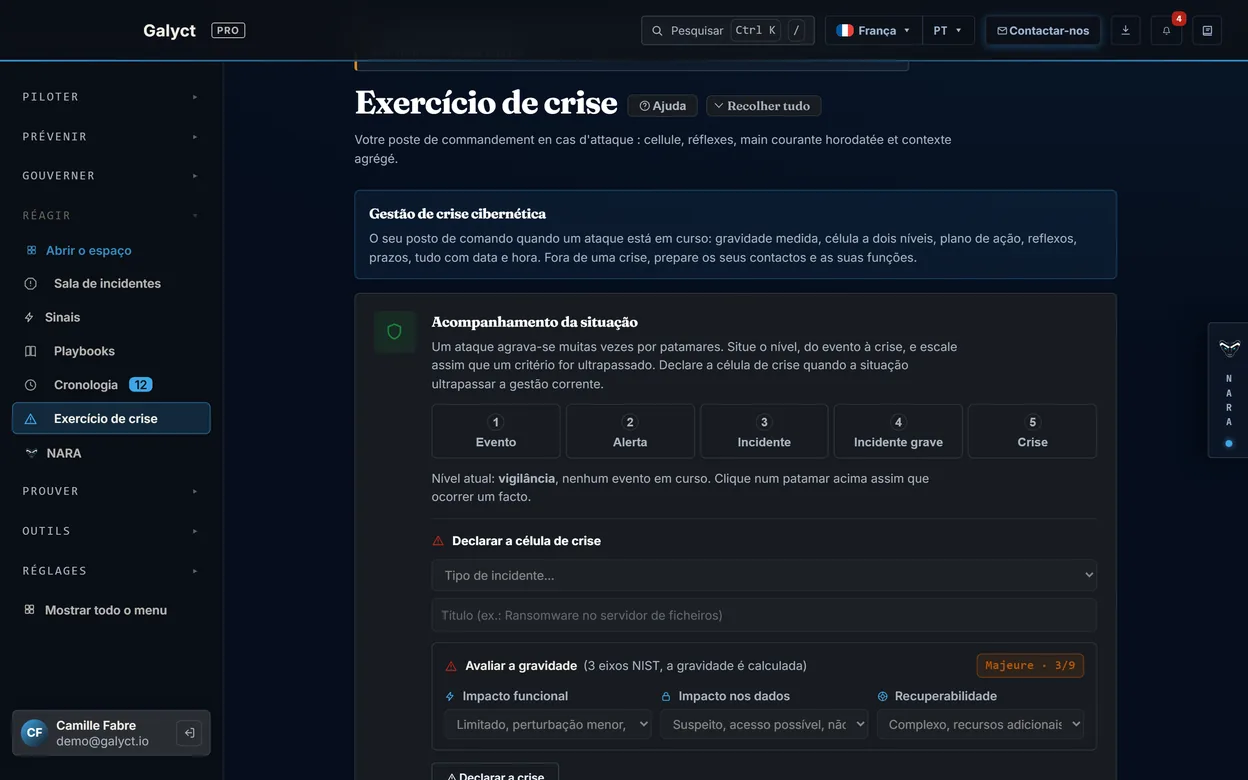Viewport: 1248px width, 780px height.
Task: Click the Majeure 3/9 severity badge
Action: coord(1030,665)
